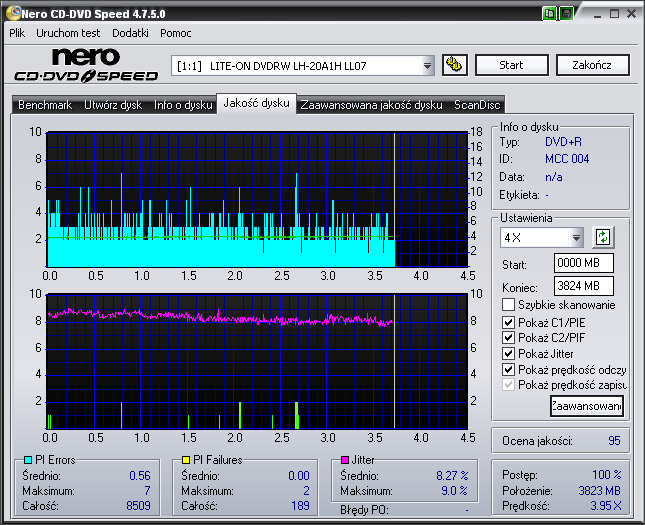Image resolution: width=645 pixels, height=525 pixels.
Task: Enable the Szybkie skanowanie checkbox
Action: point(509,305)
